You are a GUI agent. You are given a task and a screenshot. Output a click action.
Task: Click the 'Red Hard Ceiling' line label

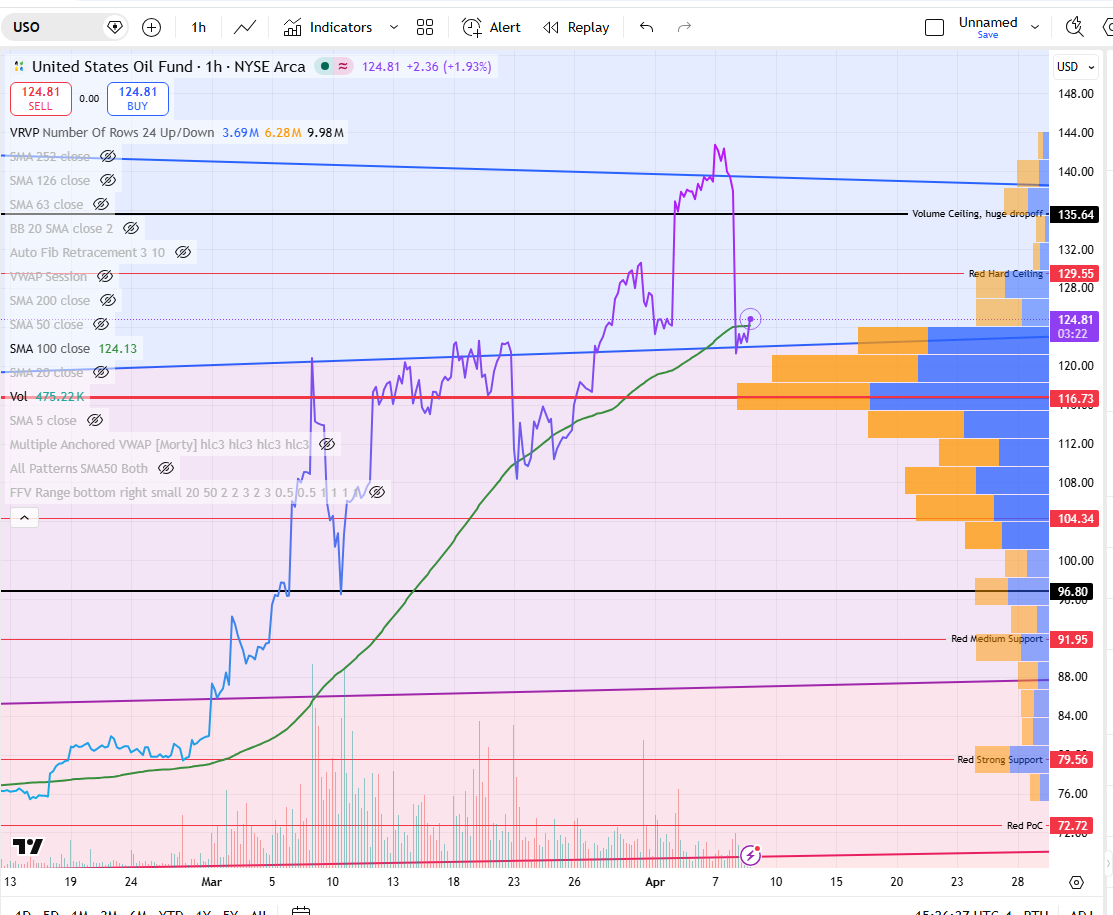[1006, 273]
